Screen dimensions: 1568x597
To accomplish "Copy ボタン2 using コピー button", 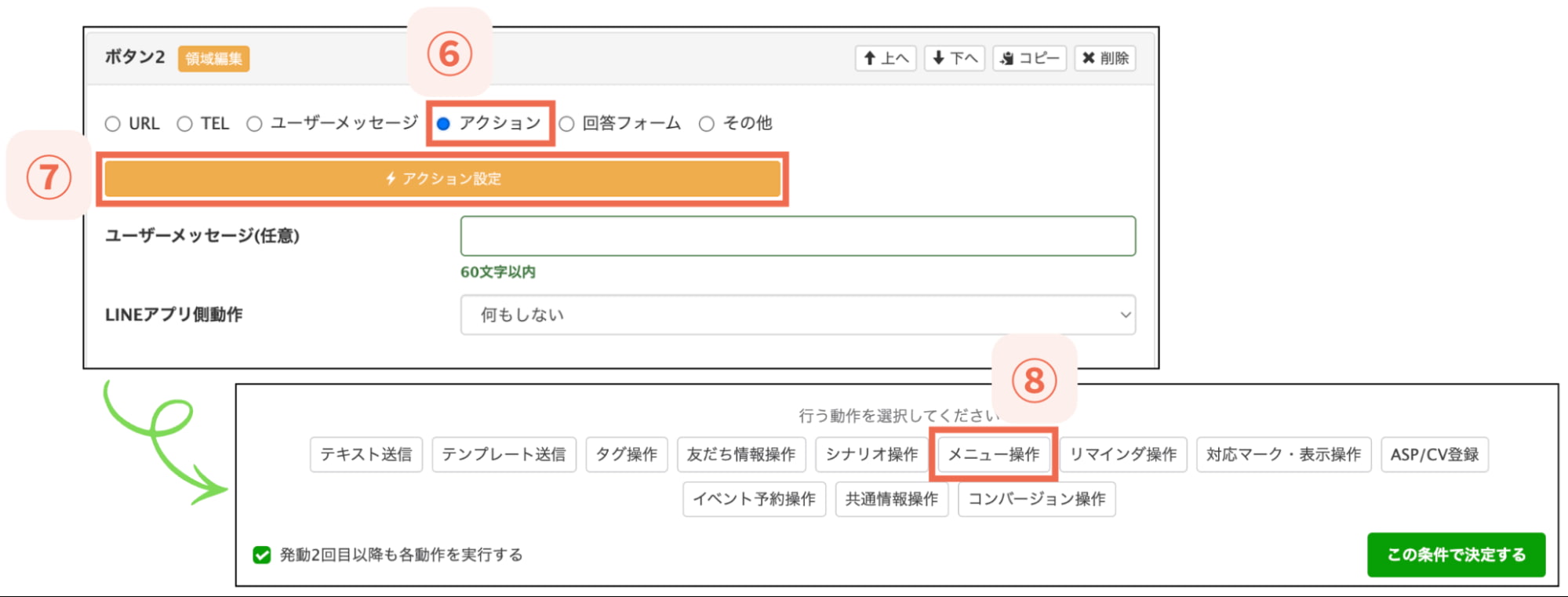I will coord(1030,58).
